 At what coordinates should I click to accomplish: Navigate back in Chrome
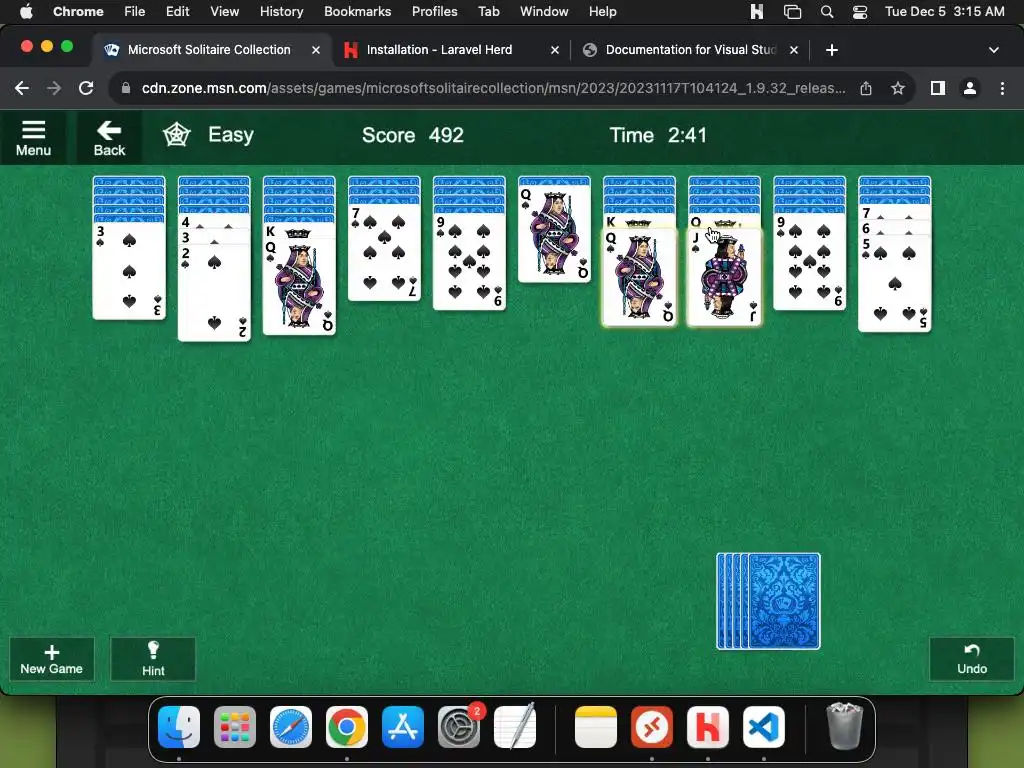coord(22,88)
